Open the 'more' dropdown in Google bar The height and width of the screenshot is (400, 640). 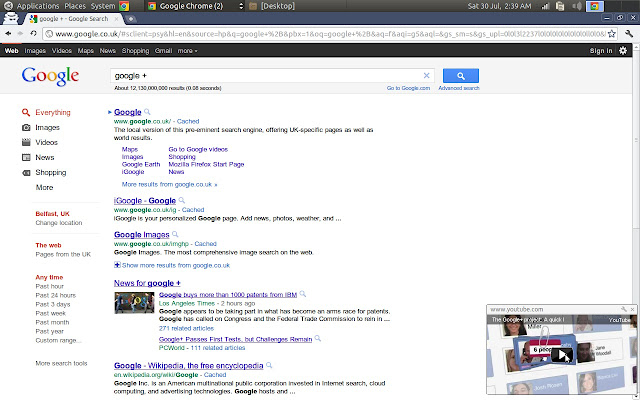pos(187,51)
